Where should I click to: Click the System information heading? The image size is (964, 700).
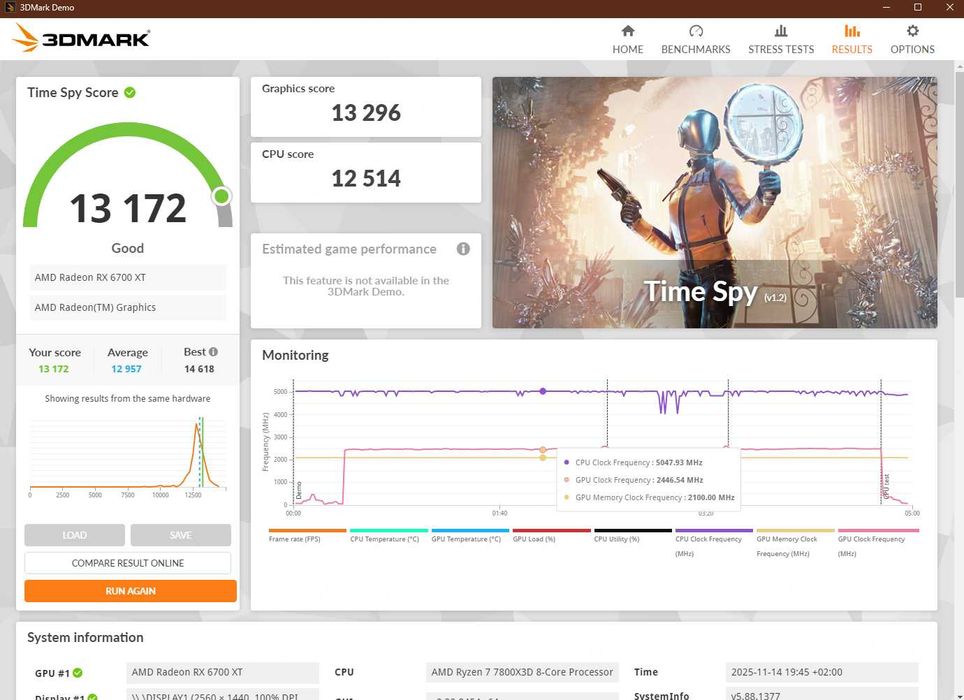85,637
